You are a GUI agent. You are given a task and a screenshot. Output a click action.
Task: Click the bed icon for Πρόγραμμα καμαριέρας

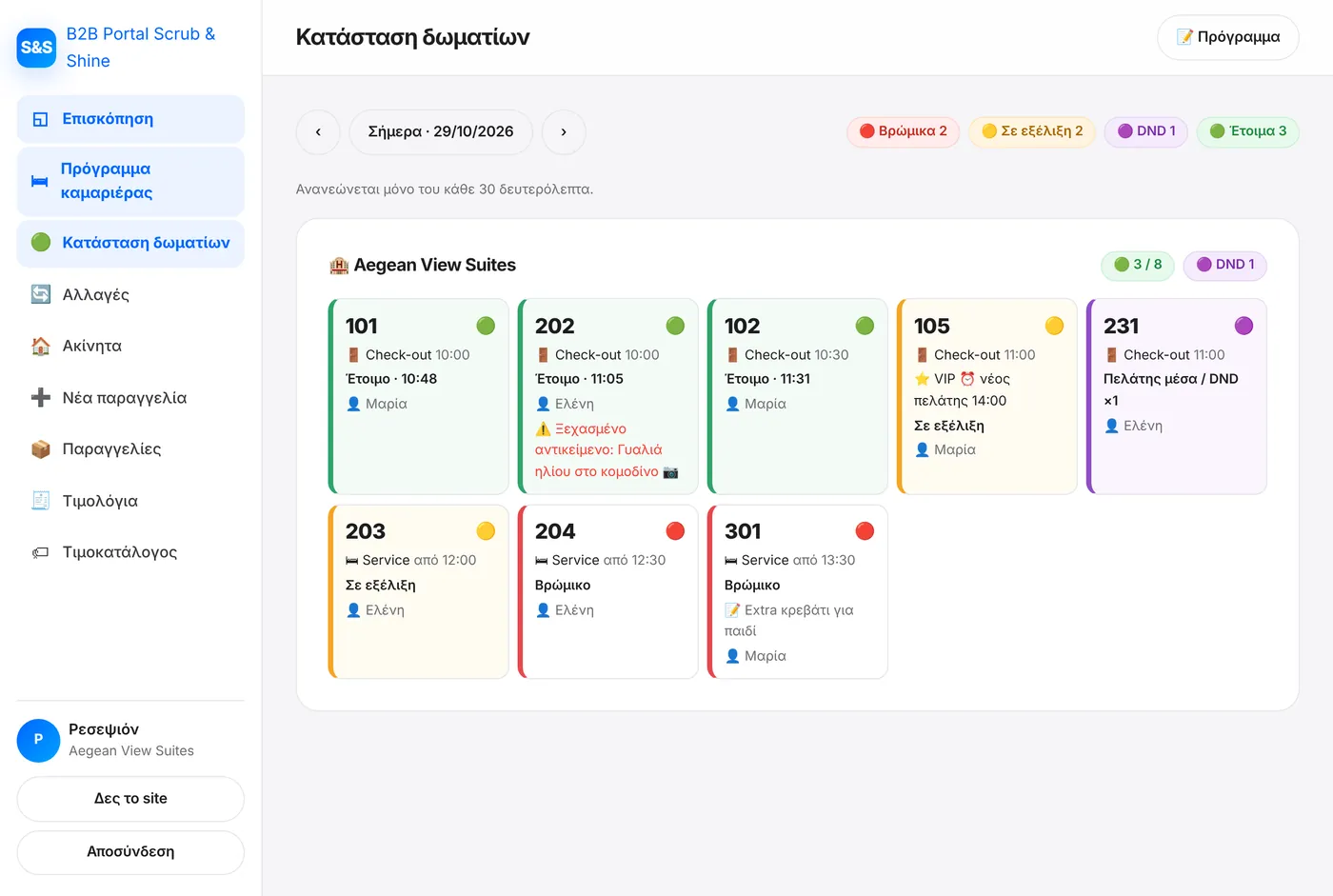[x=39, y=181]
